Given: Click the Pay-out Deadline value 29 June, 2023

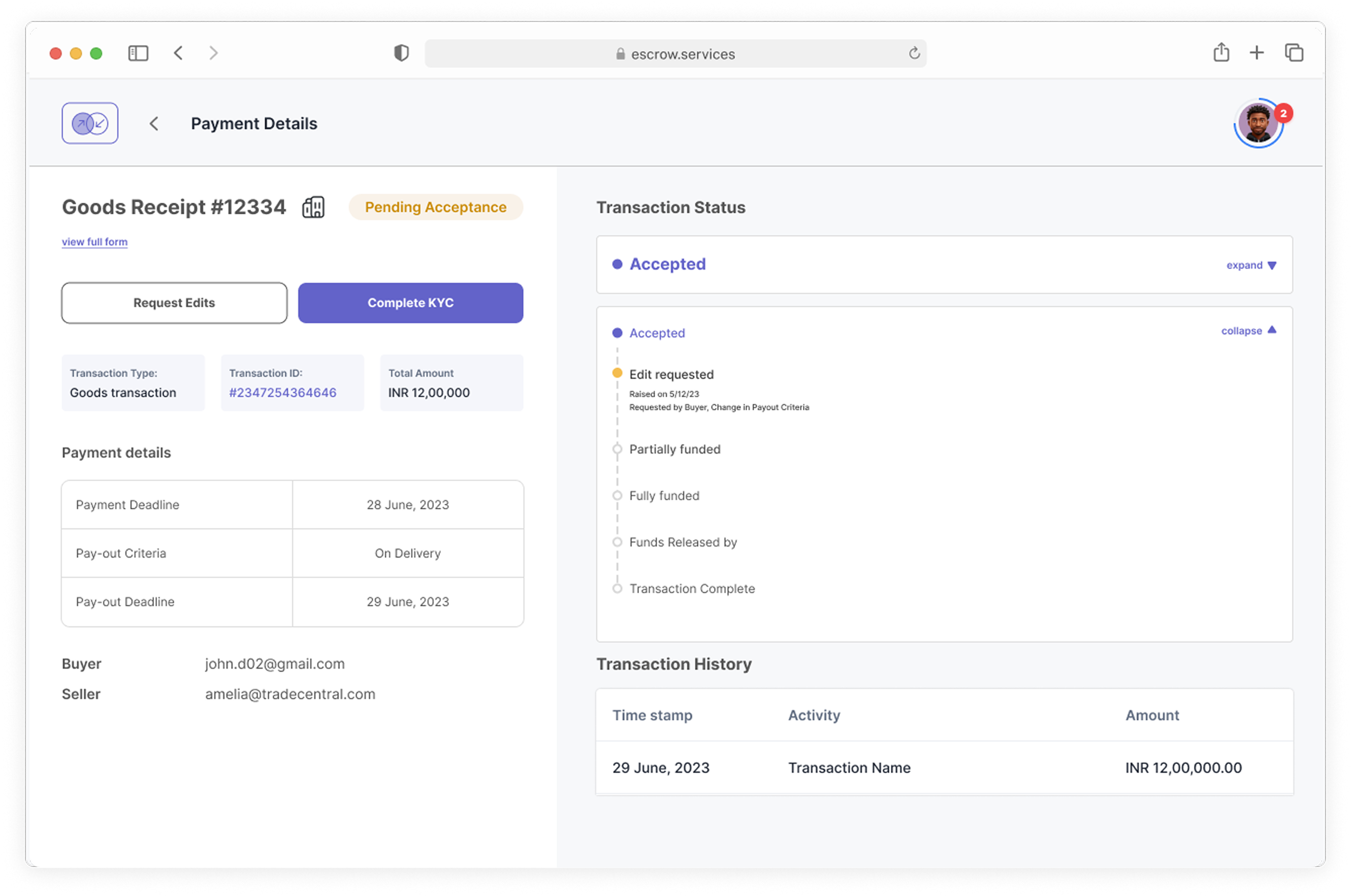Looking at the screenshot, I should point(408,602).
